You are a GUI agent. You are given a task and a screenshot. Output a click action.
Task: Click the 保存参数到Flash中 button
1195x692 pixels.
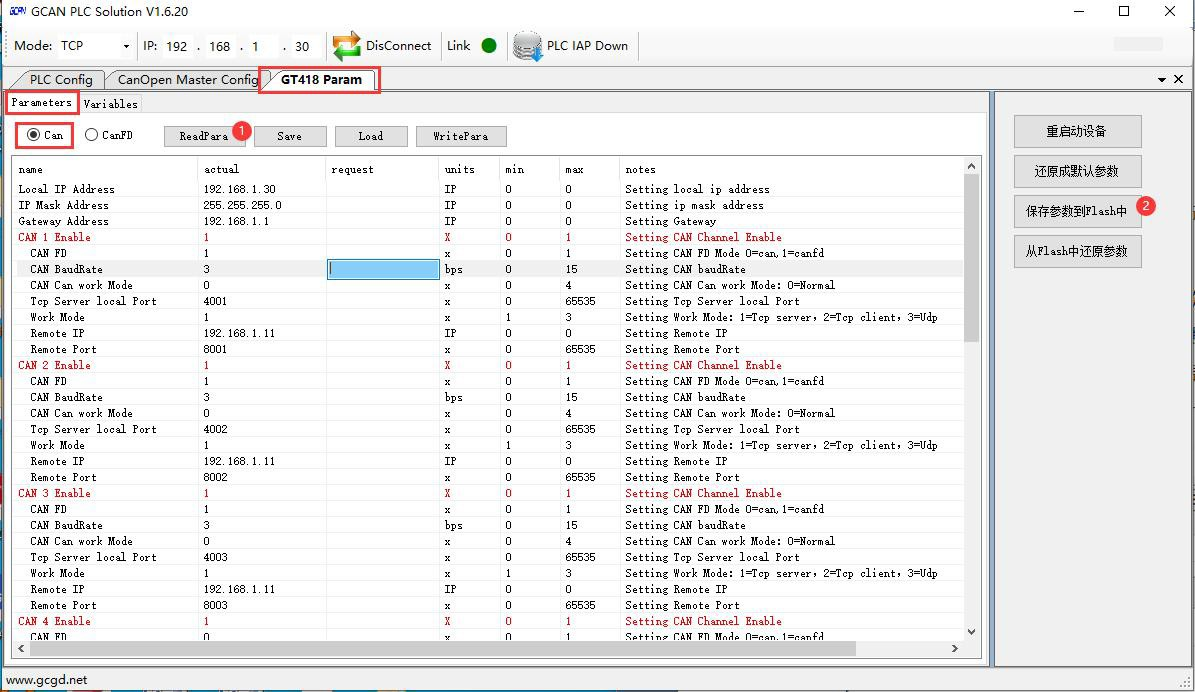(x=1077, y=211)
